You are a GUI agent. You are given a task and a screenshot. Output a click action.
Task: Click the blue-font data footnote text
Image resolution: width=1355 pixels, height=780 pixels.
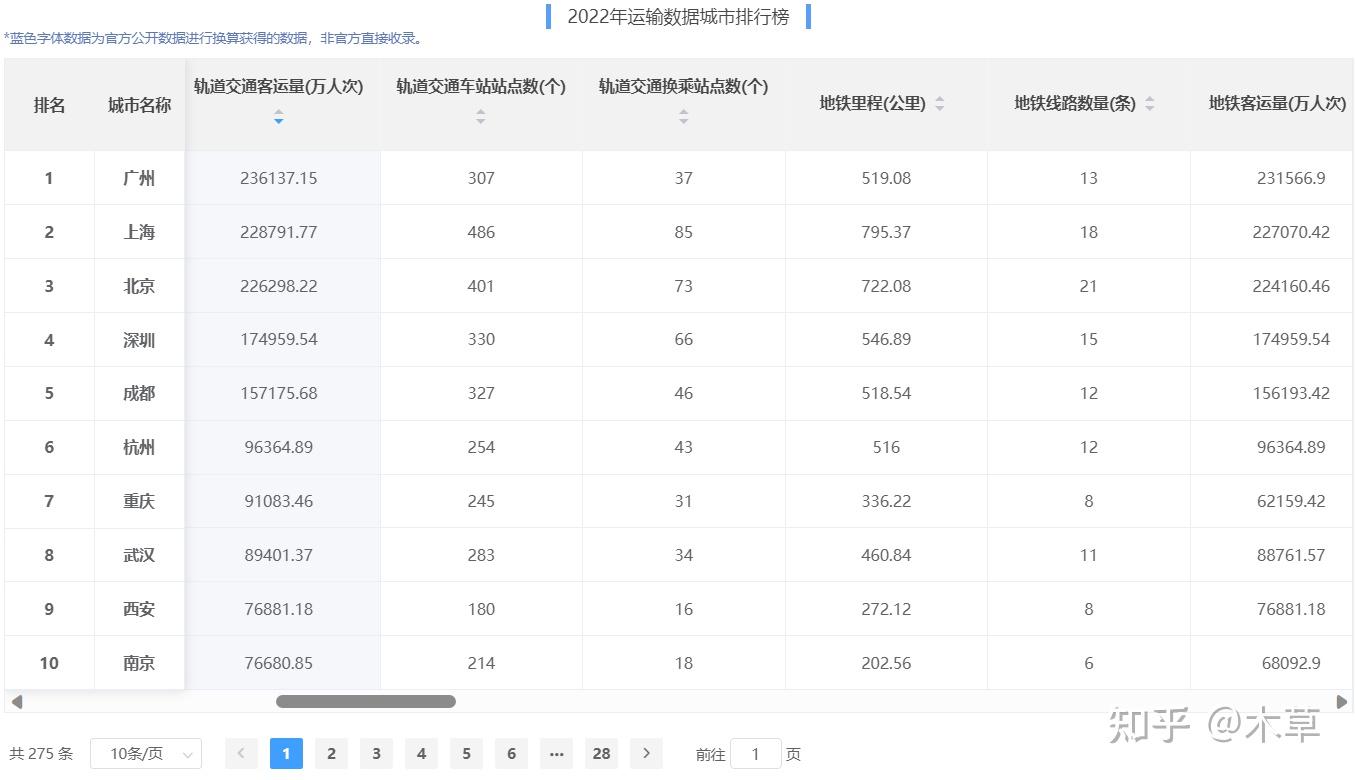click(x=213, y=39)
